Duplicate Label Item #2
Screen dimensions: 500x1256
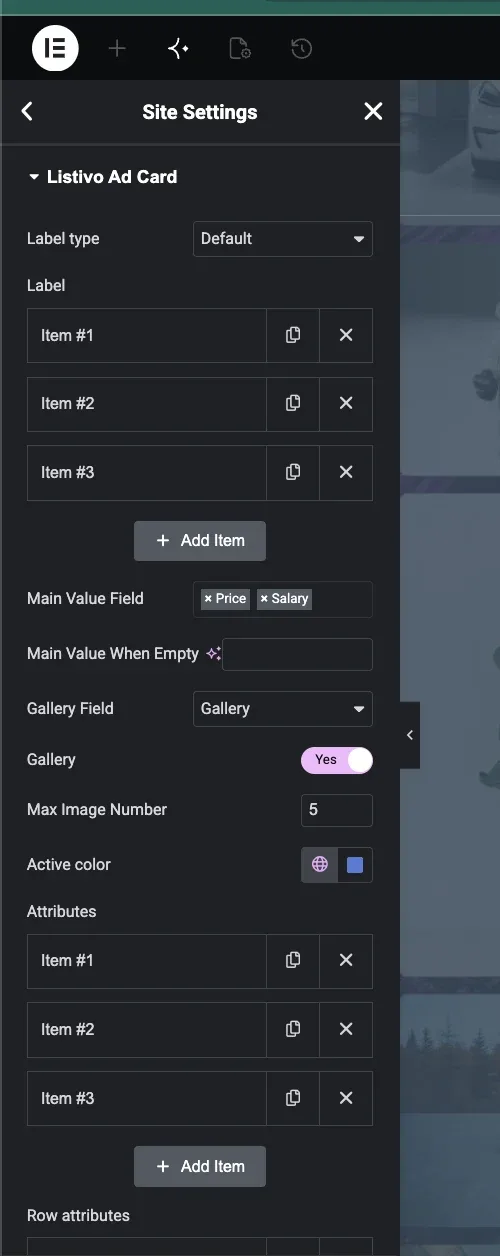(x=293, y=403)
